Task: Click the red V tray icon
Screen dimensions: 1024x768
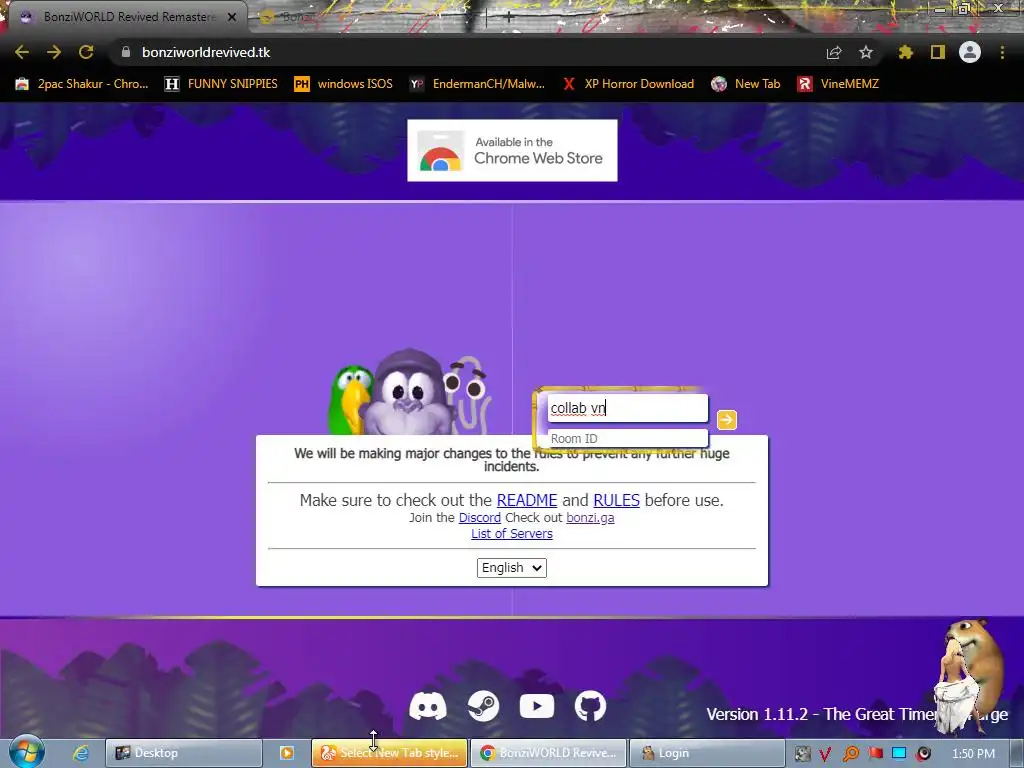Action: [825, 754]
